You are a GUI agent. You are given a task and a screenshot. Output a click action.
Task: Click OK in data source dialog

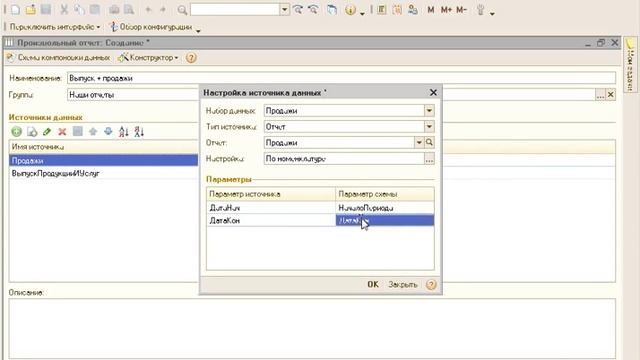[373, 284]
